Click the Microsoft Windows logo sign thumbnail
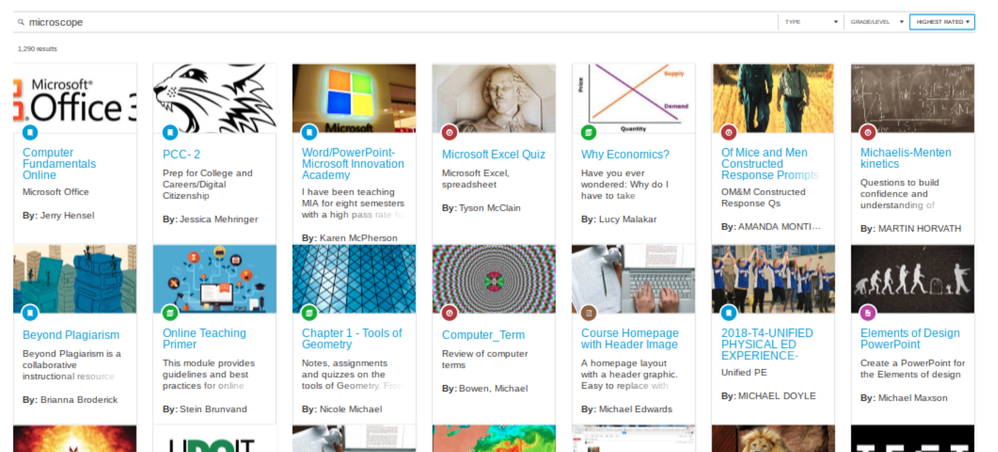Viewport: 998px width, 452px height. pos(354,98)
